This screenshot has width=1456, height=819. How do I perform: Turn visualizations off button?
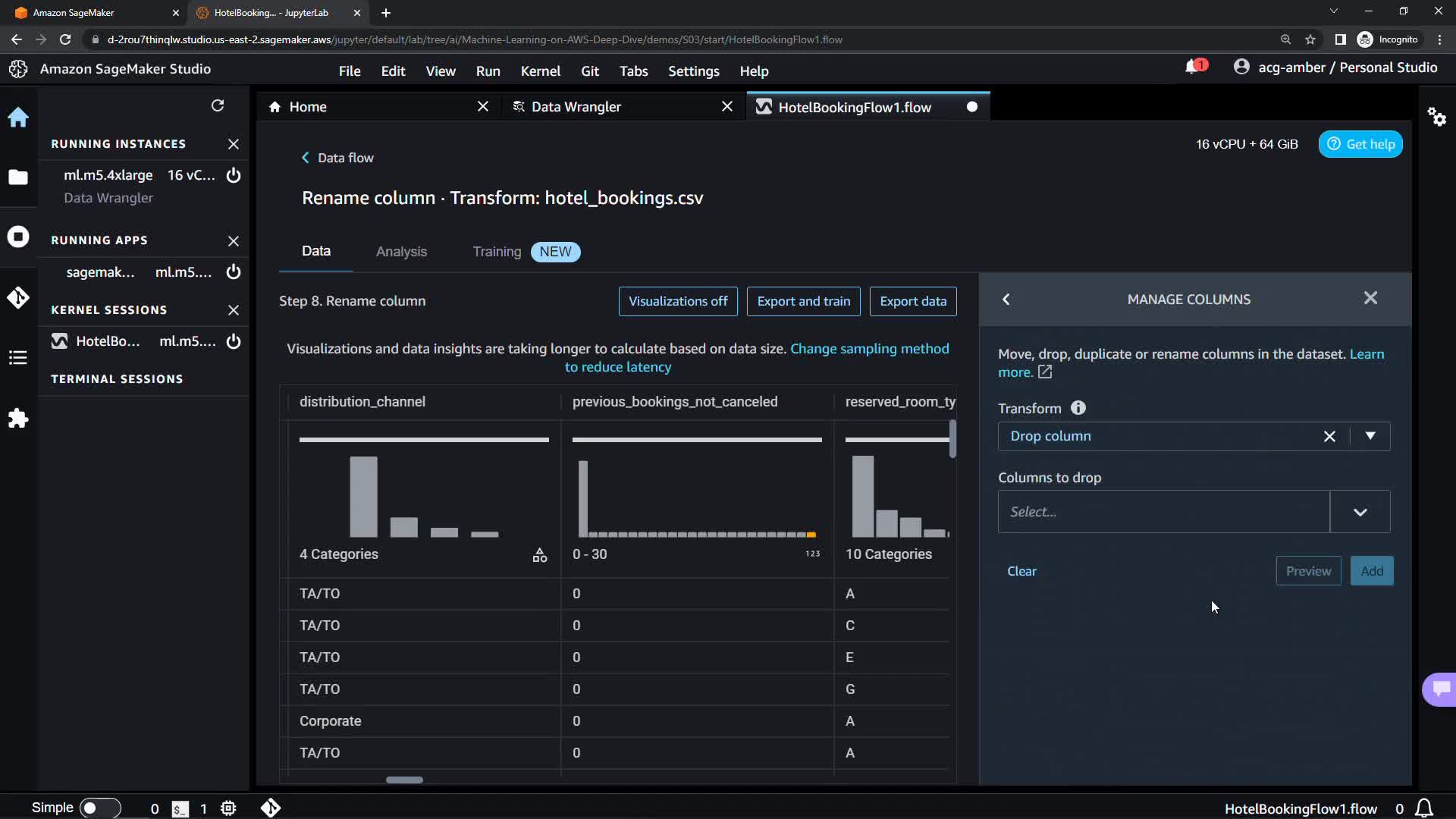(678, 301)
